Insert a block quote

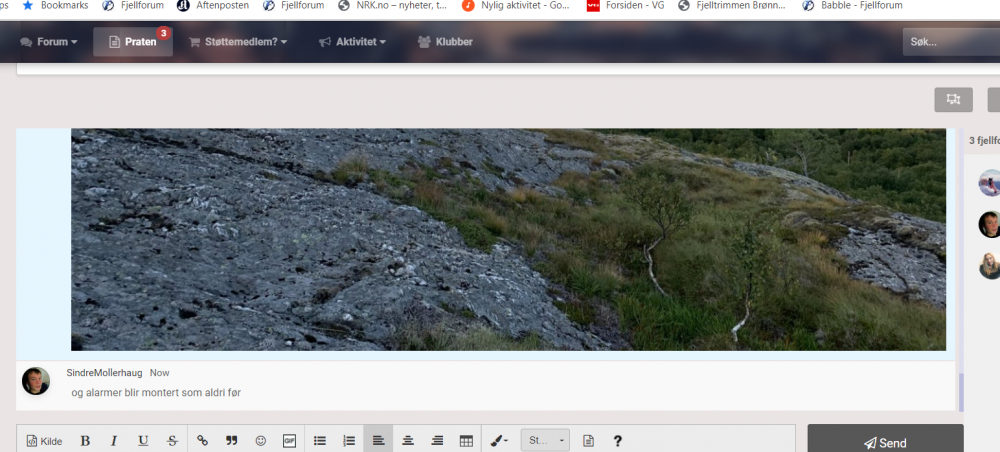[231, 440]
